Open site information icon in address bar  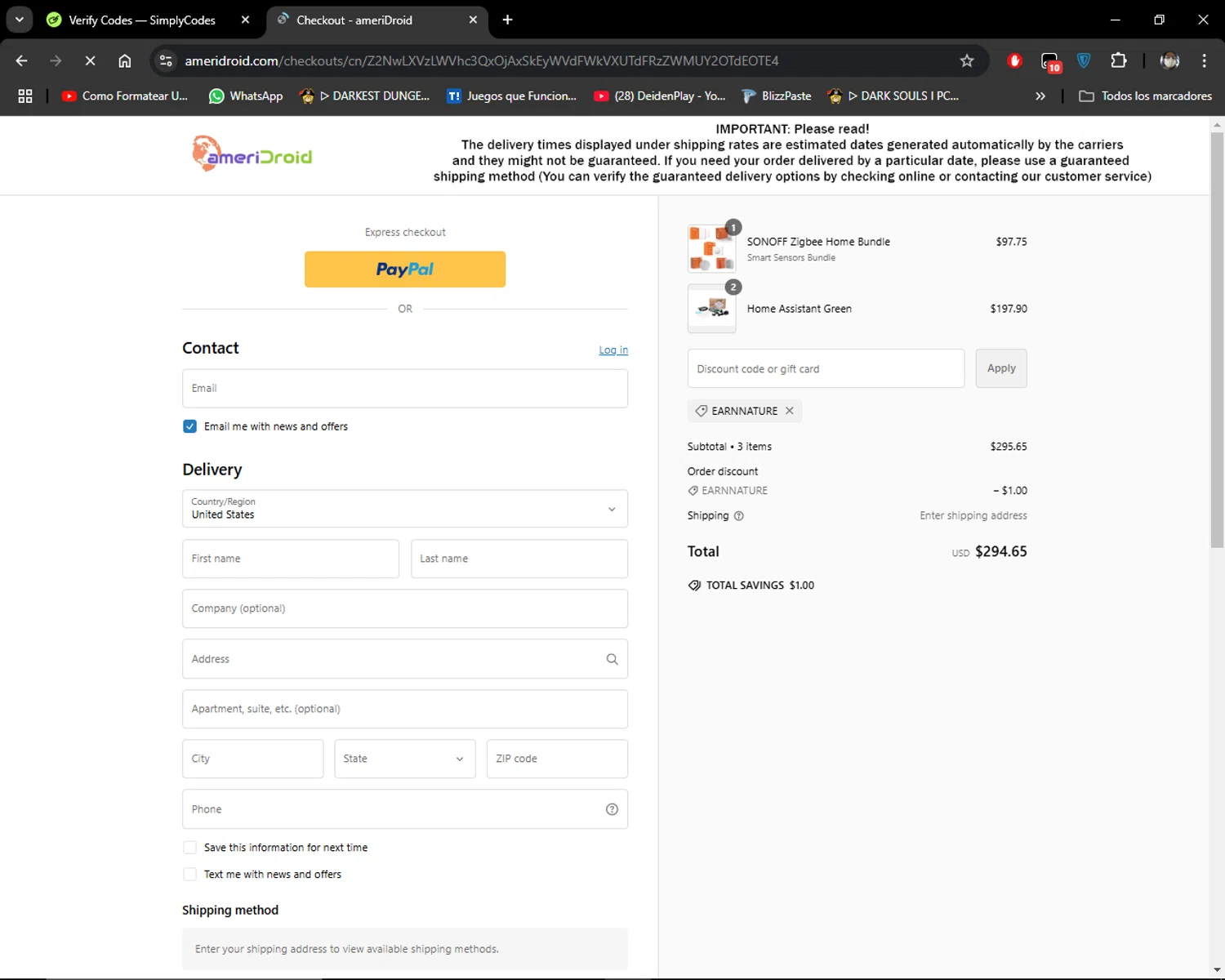[166, 60]
